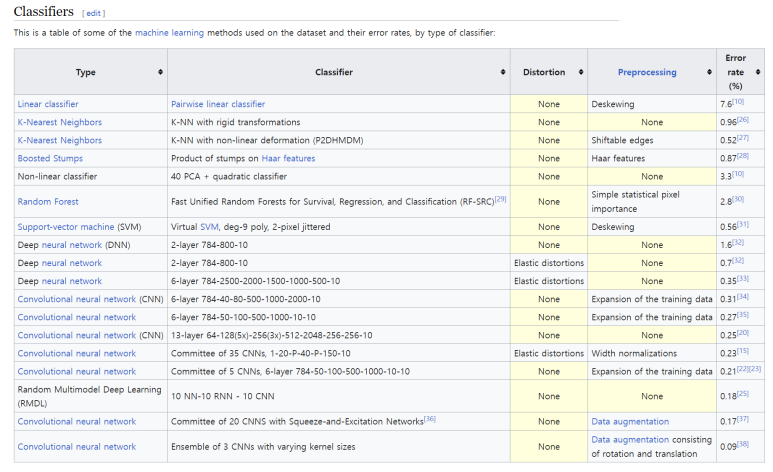773x472 pixels.
Task: Click the edit link beside Classifiers heading
Action: coord(94,13)
